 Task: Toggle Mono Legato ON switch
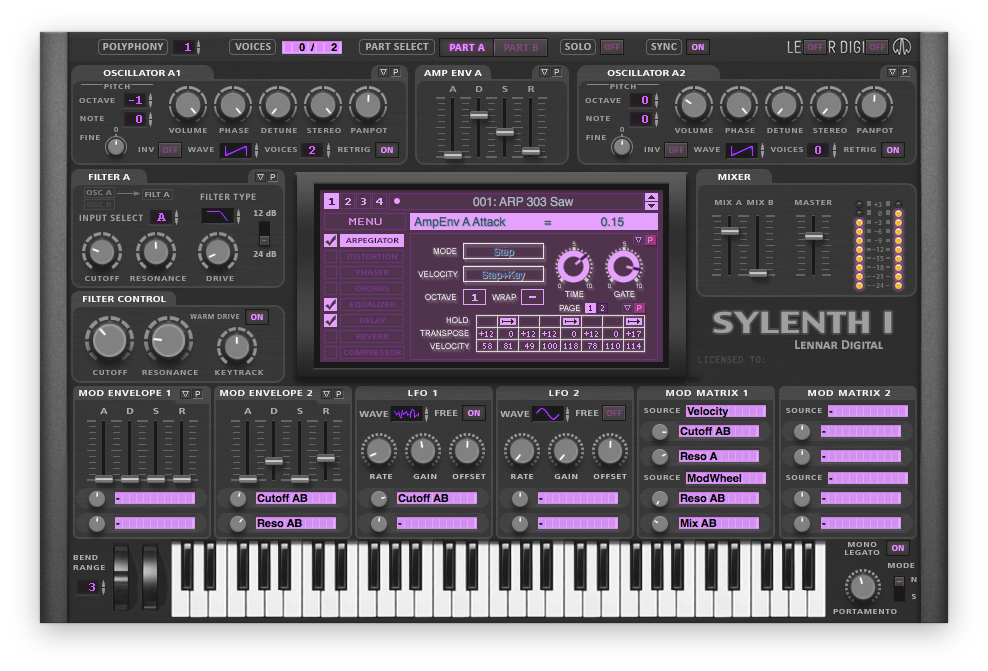point(898,548)
